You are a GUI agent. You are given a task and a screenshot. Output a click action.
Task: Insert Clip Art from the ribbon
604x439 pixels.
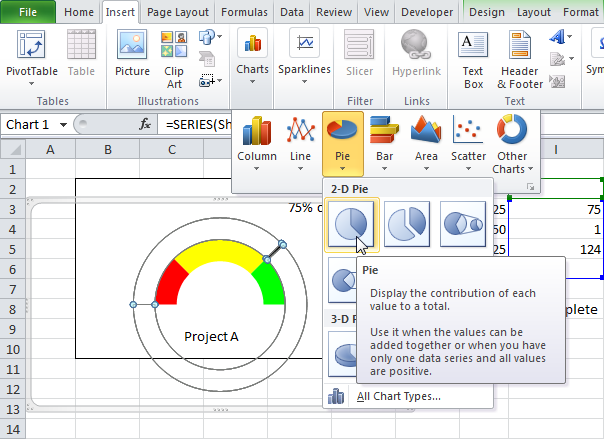pos(174,55)
